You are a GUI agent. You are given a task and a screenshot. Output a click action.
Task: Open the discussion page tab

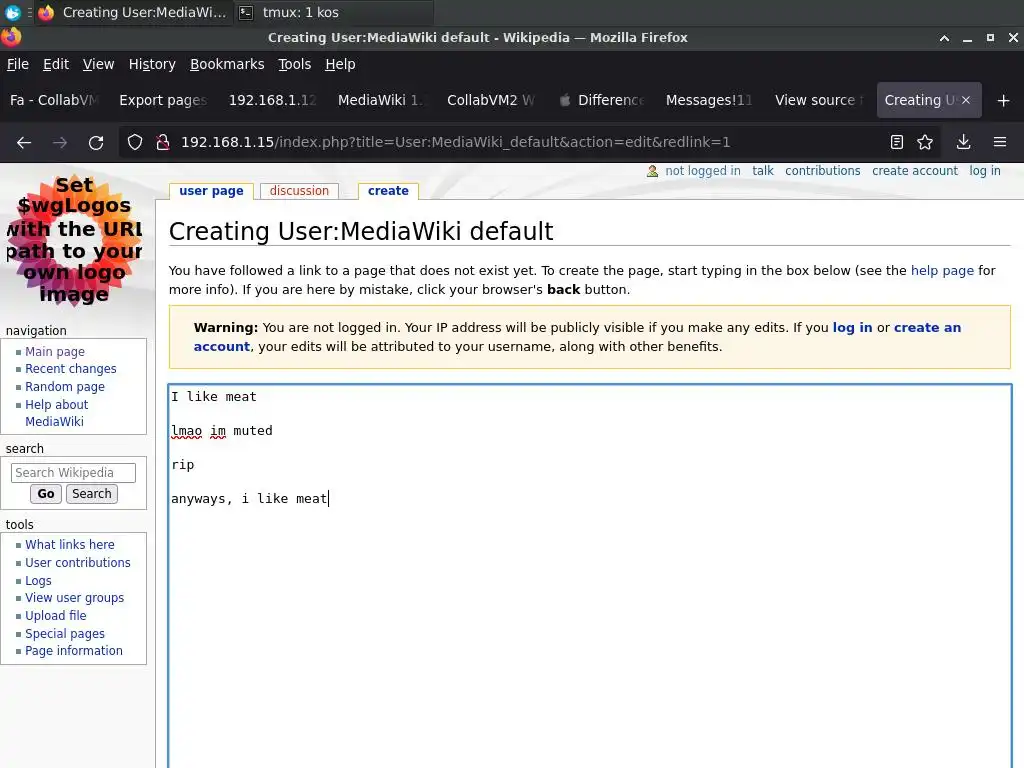299,191
